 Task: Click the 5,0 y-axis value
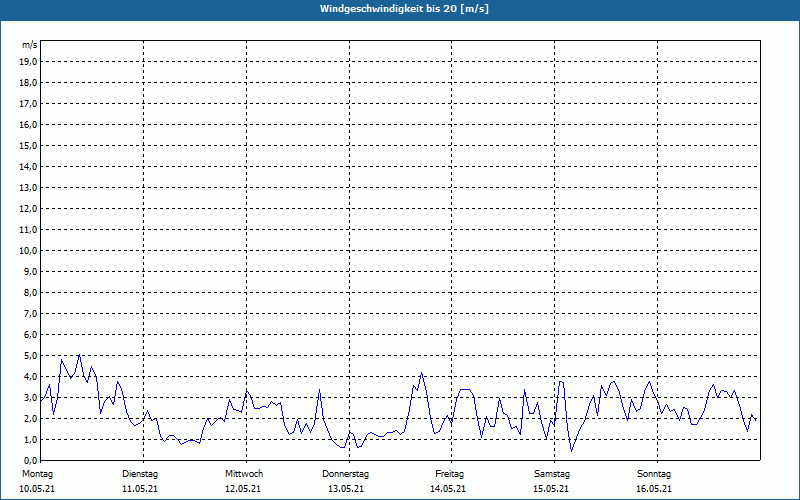[31, 356]
